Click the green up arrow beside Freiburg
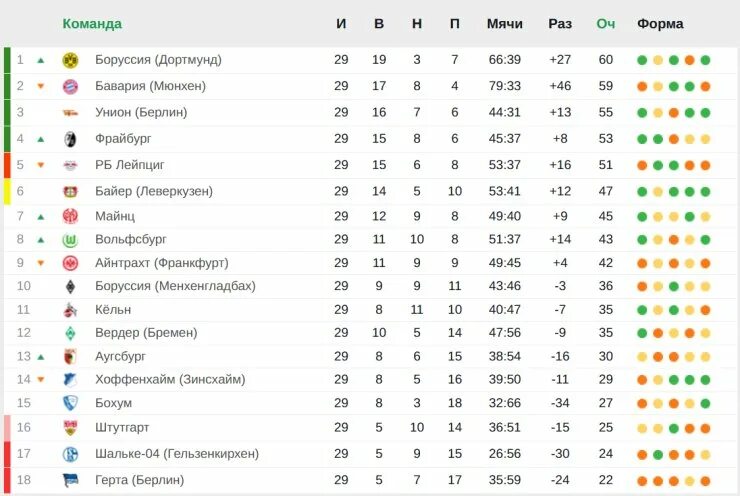740x496 pixels. pos(41,139)
